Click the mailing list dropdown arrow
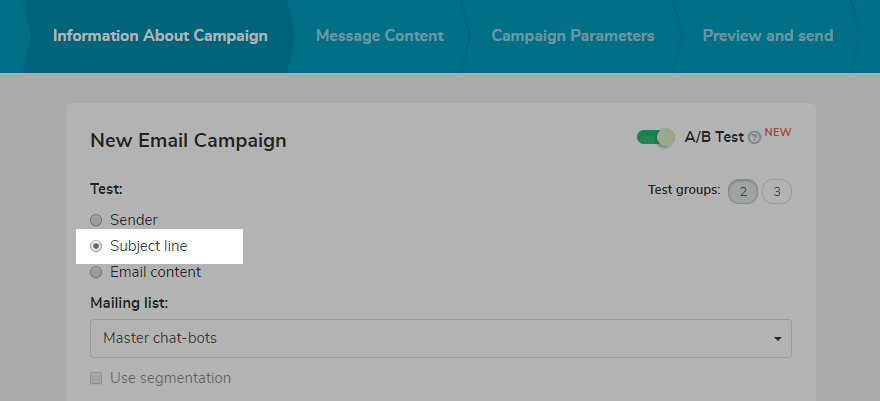Viewport: 880px width, 401px height. point(778,339)
